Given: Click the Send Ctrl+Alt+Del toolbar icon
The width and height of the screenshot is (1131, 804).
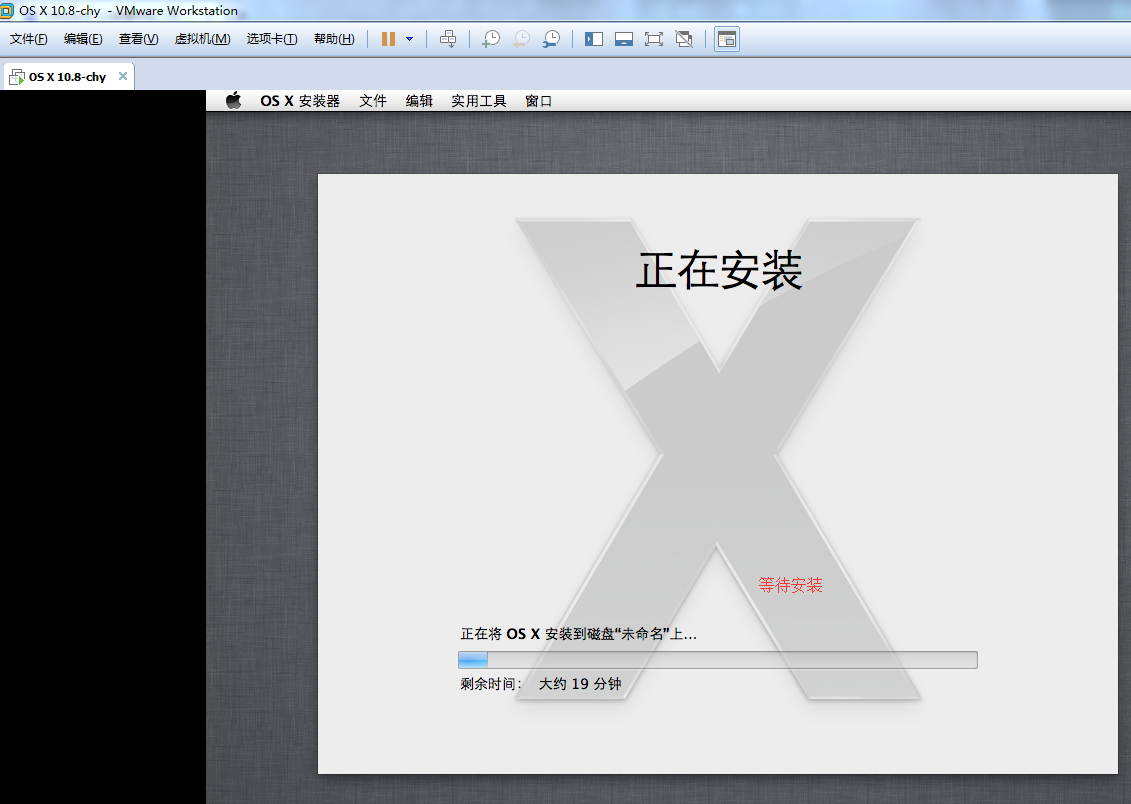Looking at the screenshot, I should coord(448,39).
